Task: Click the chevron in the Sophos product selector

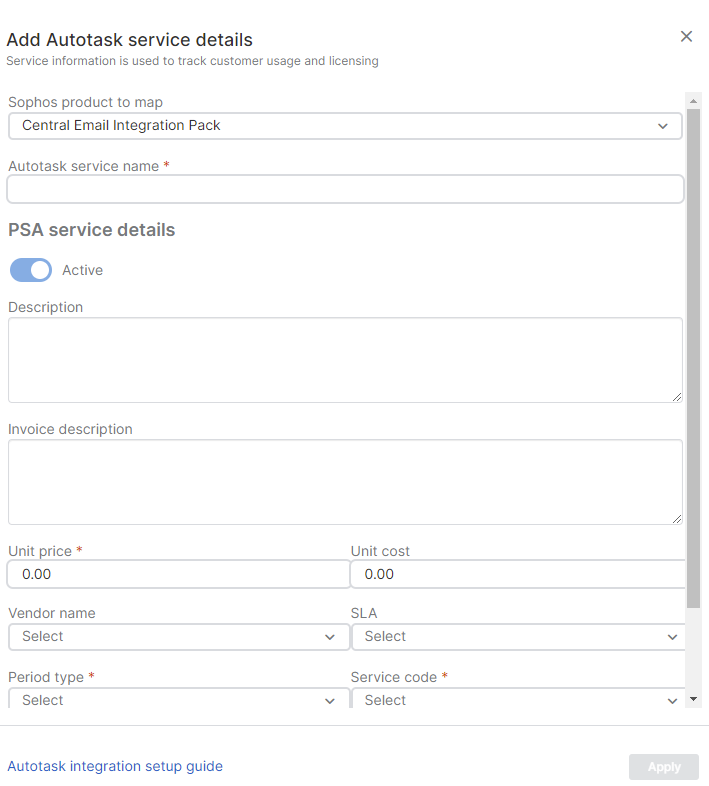Action: (663, 126)
